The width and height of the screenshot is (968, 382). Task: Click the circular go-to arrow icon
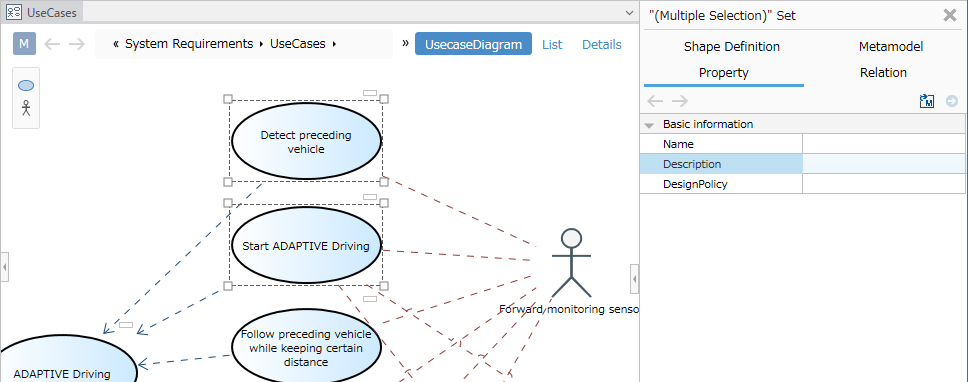(x=952, y=101)
